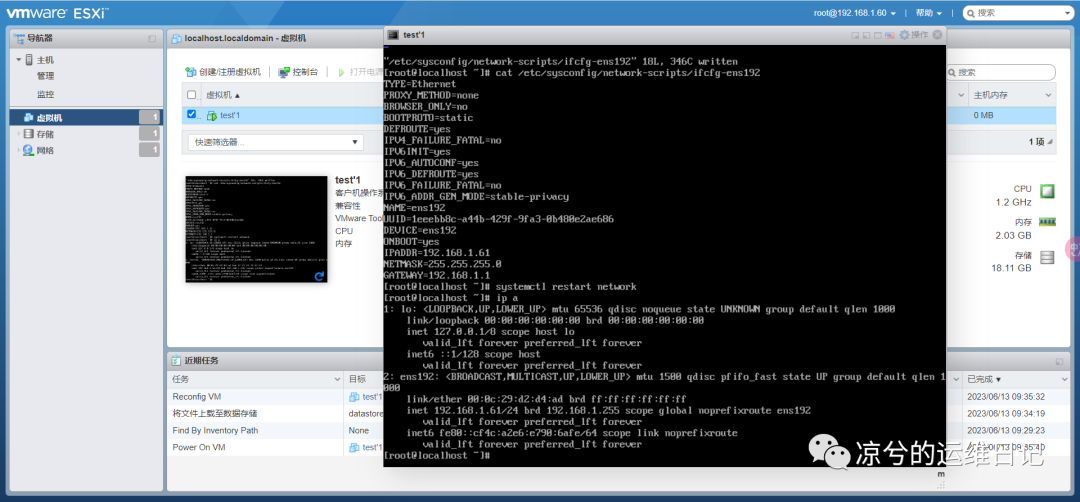
Task: Click the 2023/06/13 09:29:23 completion time
Action: point(1006,430)
